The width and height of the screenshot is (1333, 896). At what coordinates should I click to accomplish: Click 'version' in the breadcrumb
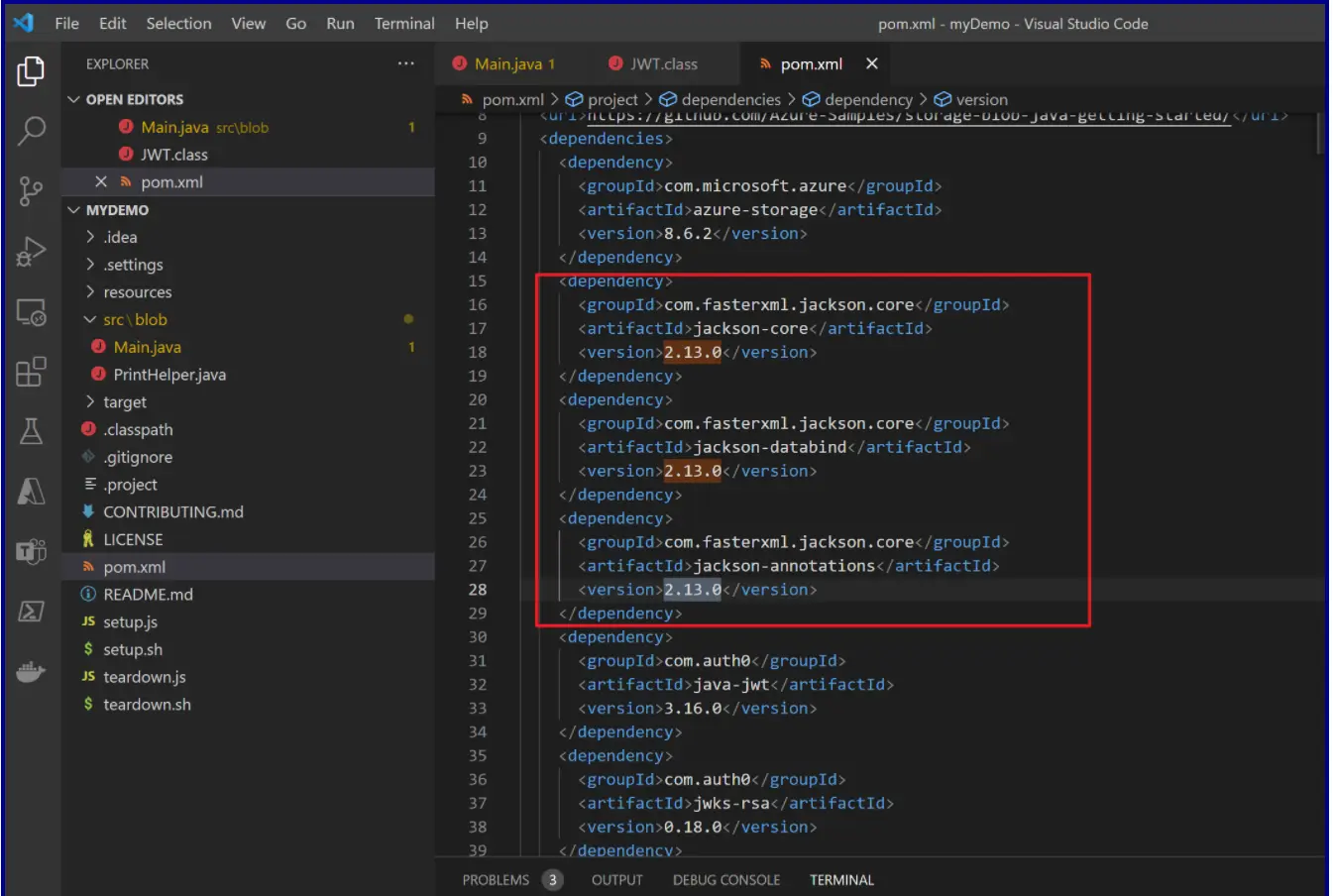982,99
